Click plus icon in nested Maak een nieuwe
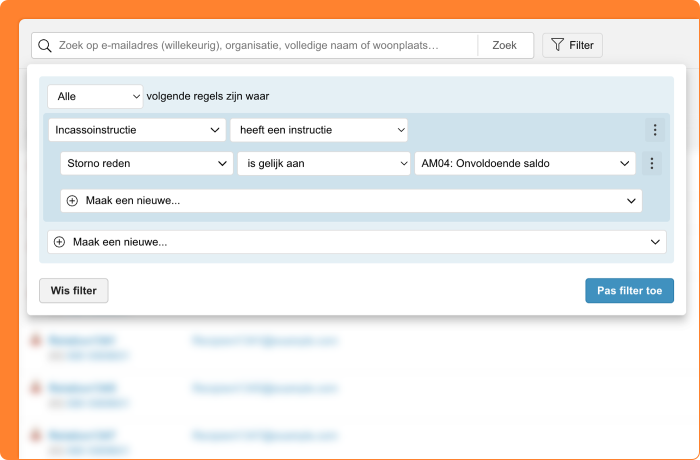 pos(72,201)
